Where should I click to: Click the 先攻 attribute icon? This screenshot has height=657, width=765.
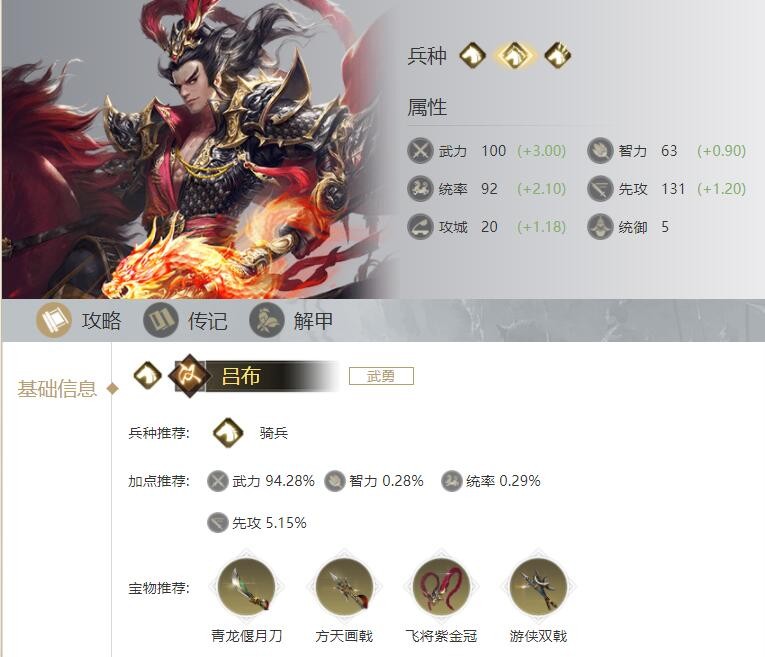[600, 188]
